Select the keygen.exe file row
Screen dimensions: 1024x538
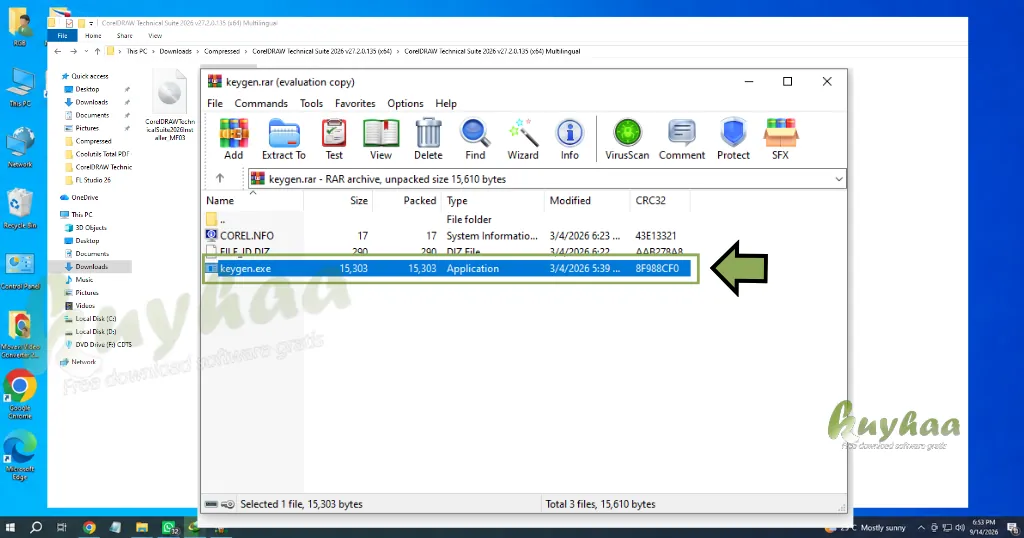coord(447,268)
